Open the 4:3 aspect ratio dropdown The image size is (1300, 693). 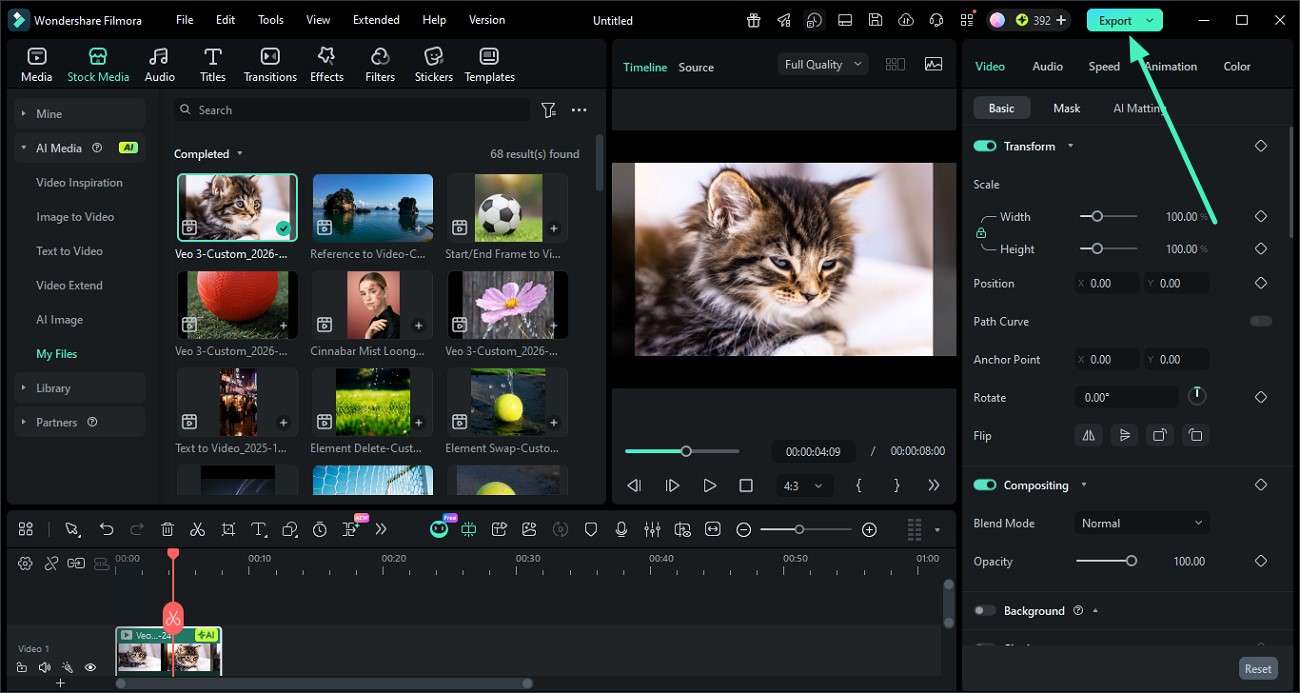tap(804, 485)
